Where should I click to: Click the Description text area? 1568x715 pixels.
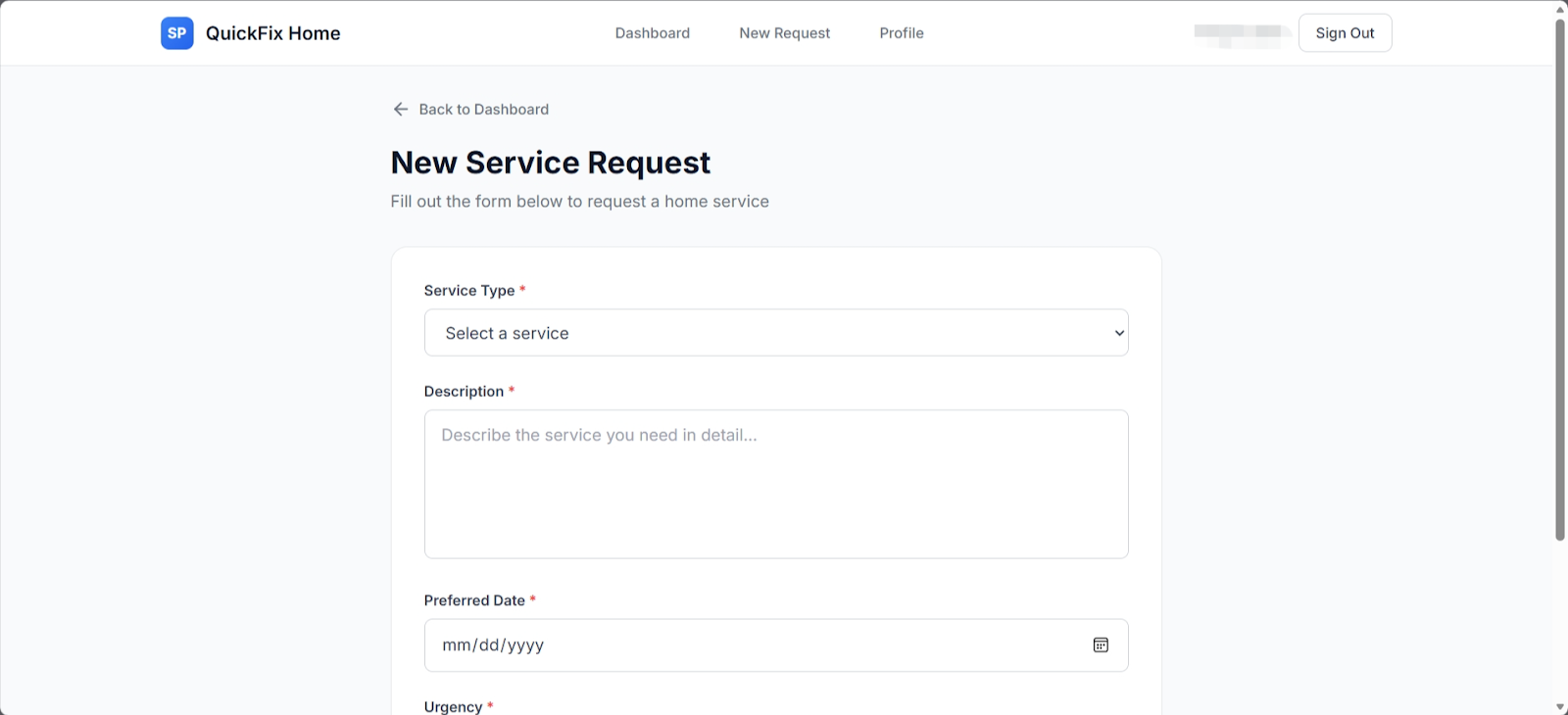776,485
